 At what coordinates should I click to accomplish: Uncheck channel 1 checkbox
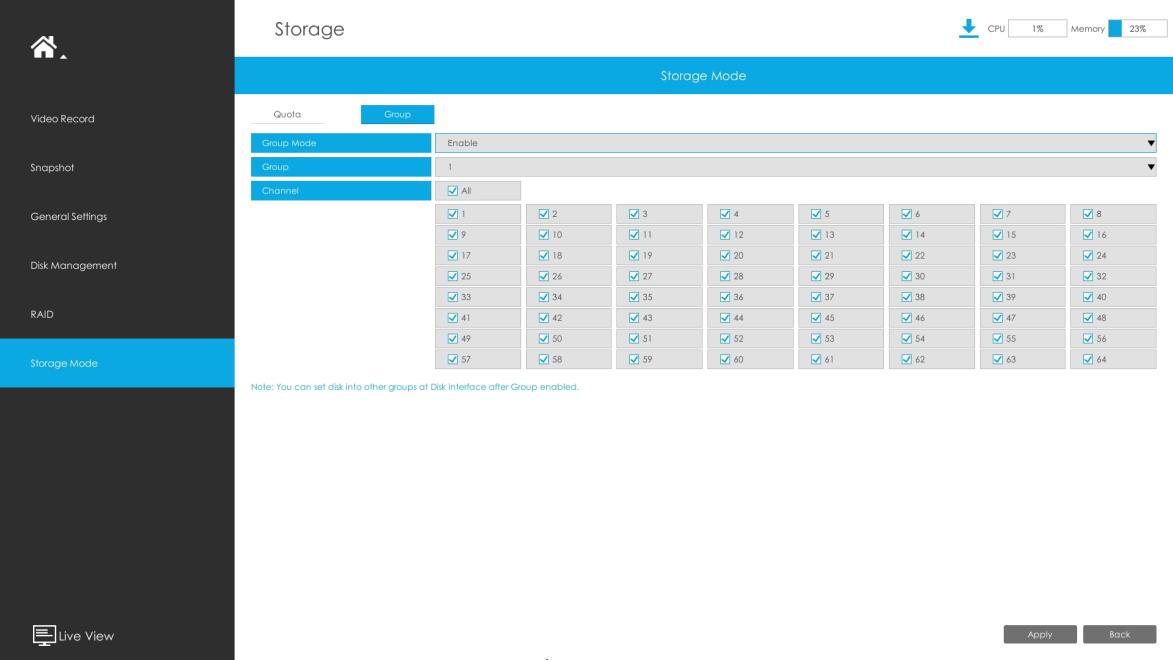pyautogui.click(x=453, y=214)
